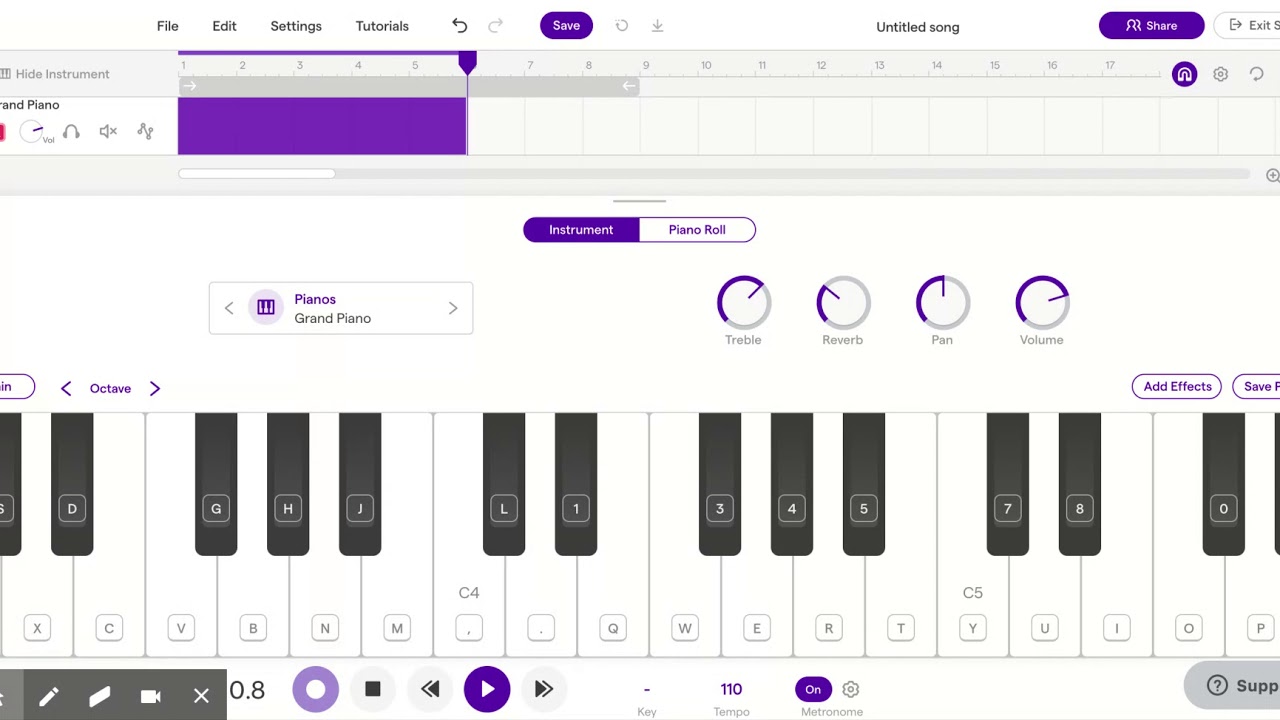Click the Untitled song title field
Screen dimensions: 1280x720
click(918, 27)
